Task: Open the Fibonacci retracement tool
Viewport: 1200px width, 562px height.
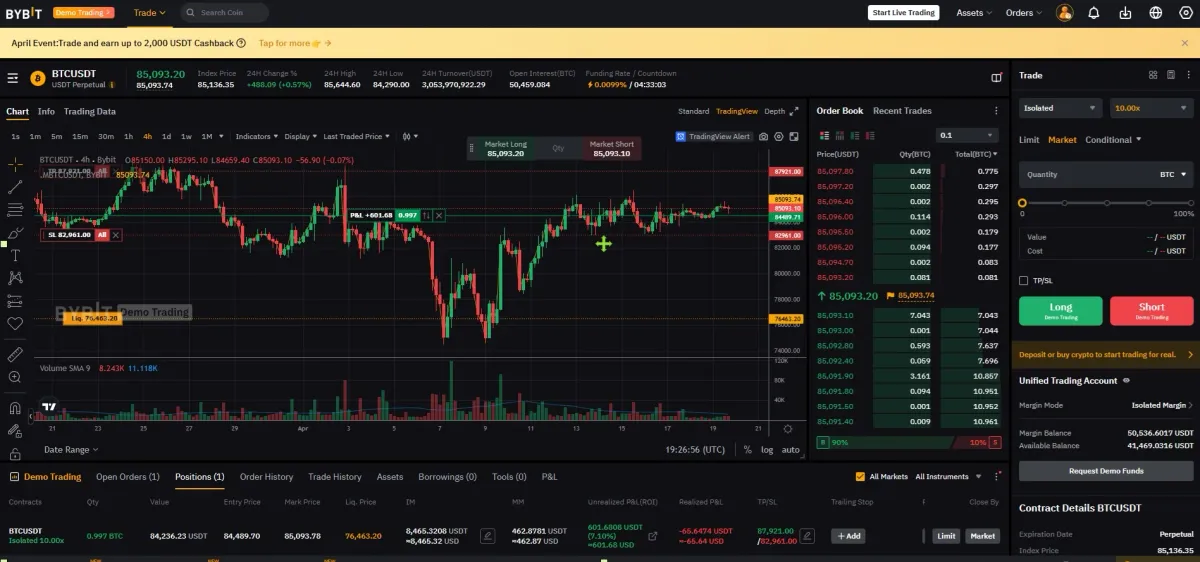Action: [15, 210]
